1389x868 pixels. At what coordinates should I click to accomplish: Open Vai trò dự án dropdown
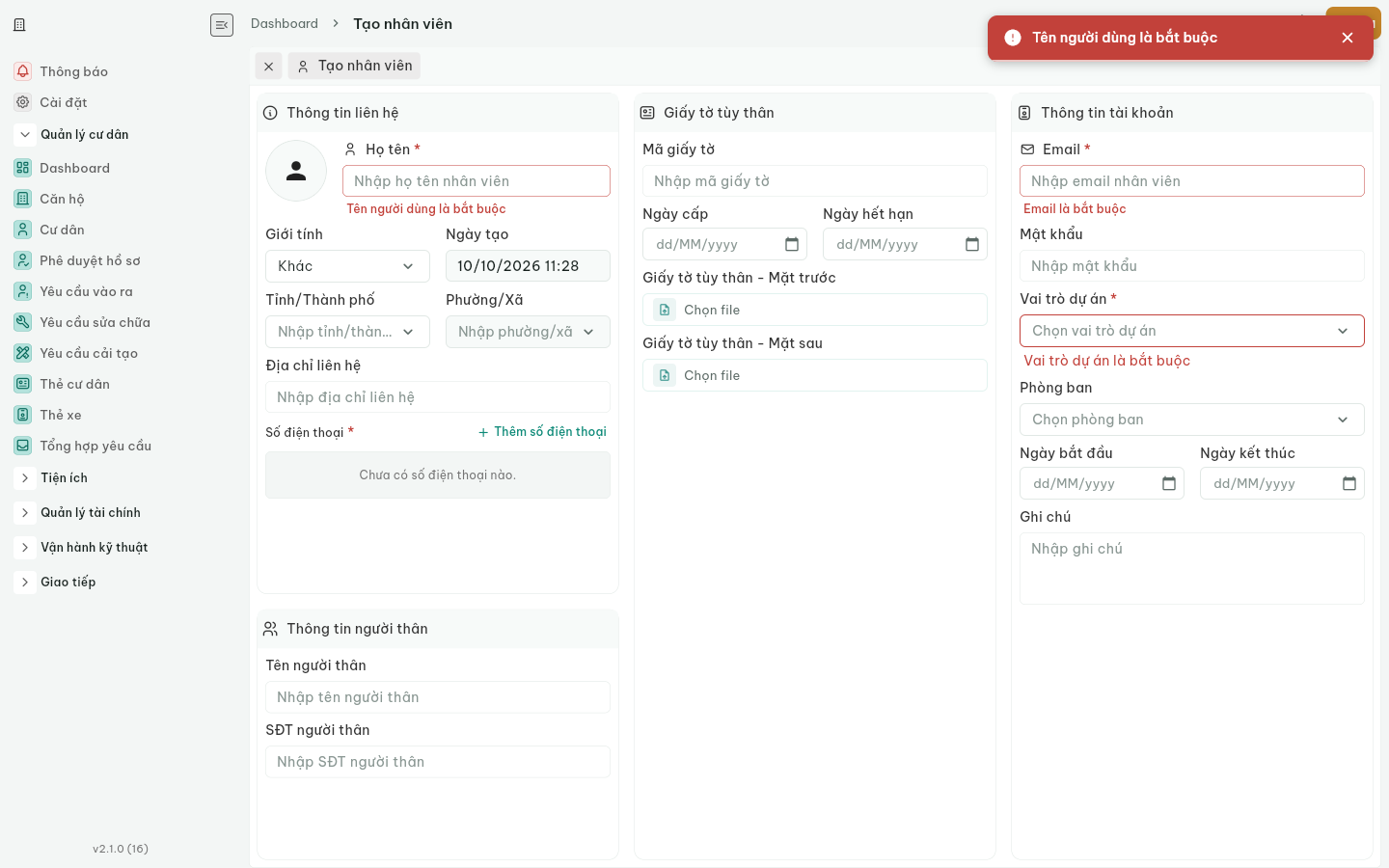1192,331
